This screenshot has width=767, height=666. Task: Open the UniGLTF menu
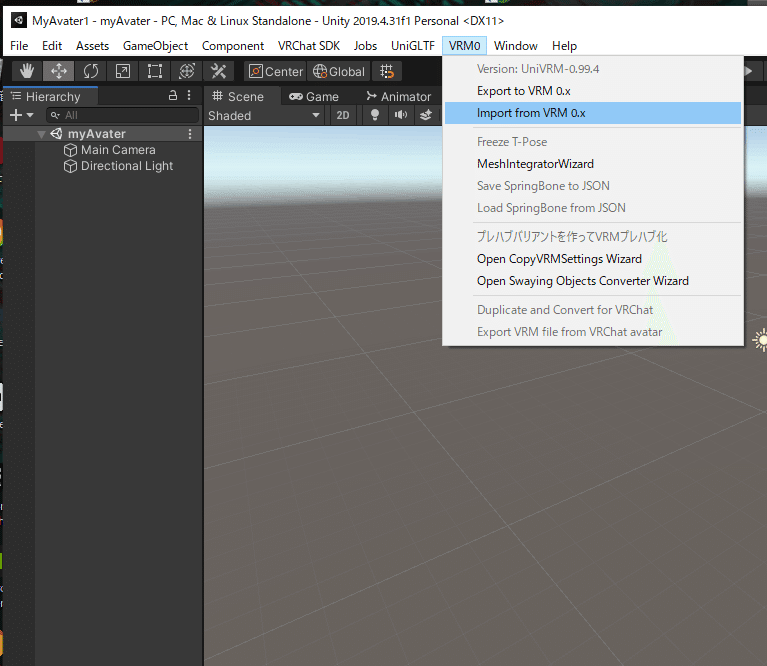coord(413,45)
